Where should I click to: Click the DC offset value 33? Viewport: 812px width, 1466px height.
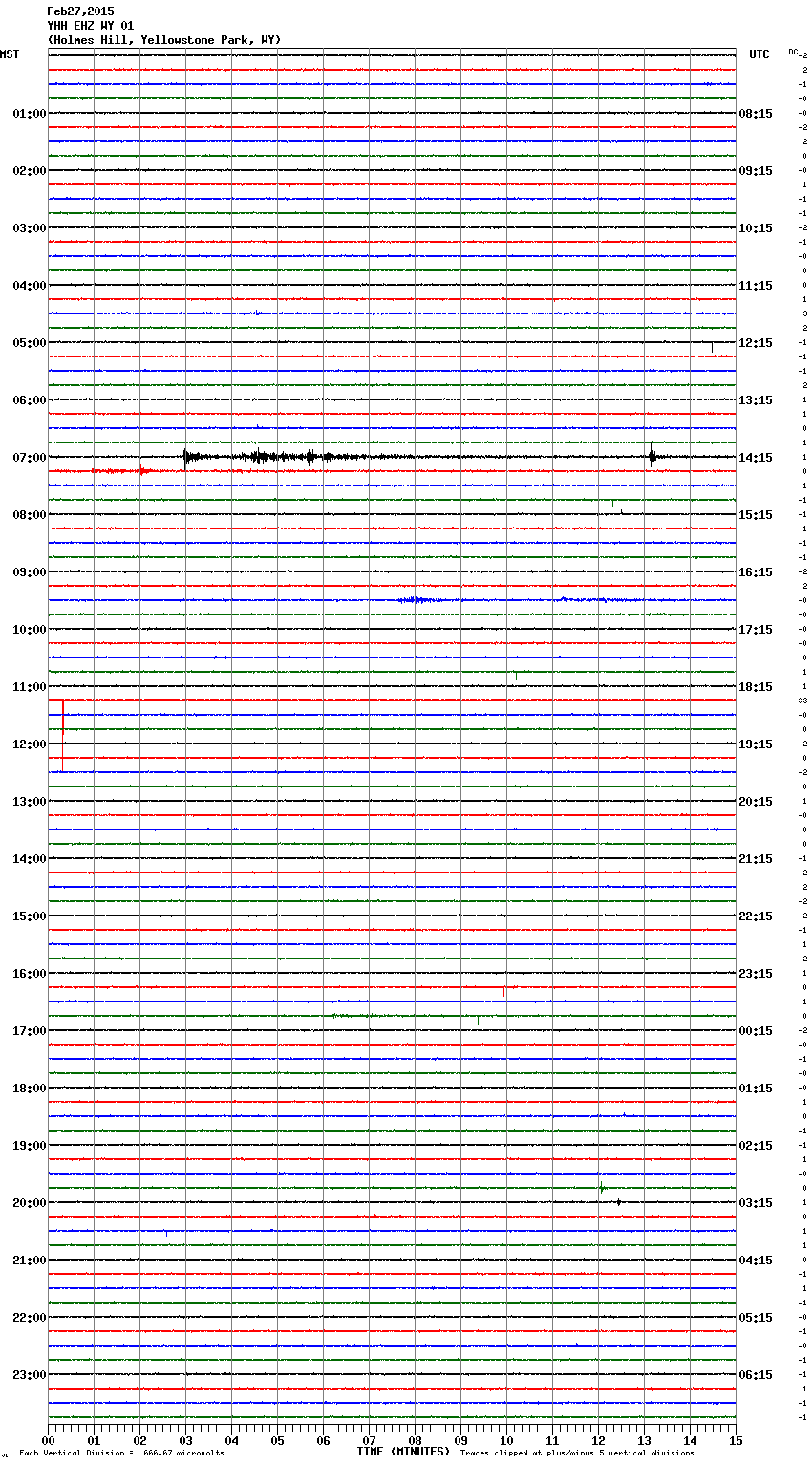pos(802,701)
